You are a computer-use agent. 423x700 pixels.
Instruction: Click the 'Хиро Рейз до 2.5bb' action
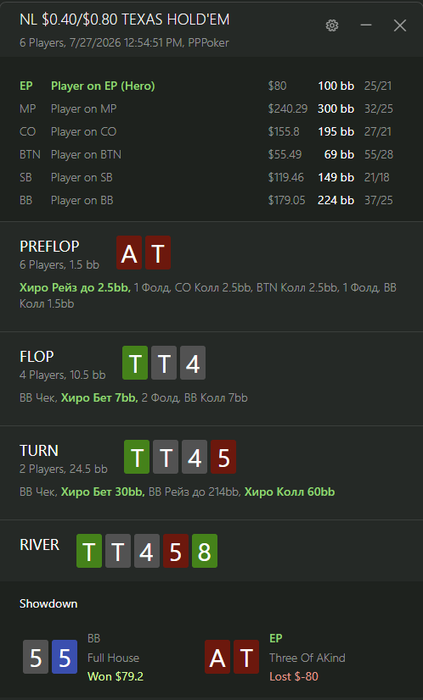coord(75,288)
